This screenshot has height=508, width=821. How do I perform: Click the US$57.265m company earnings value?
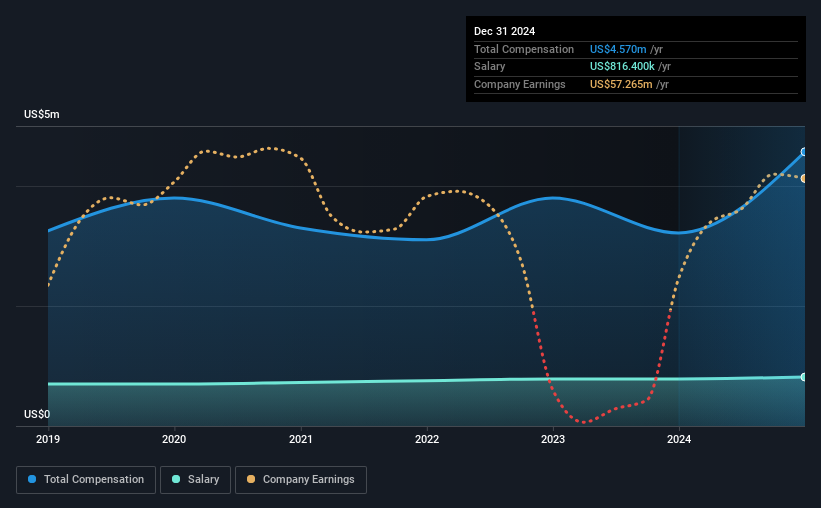point(621,84)
